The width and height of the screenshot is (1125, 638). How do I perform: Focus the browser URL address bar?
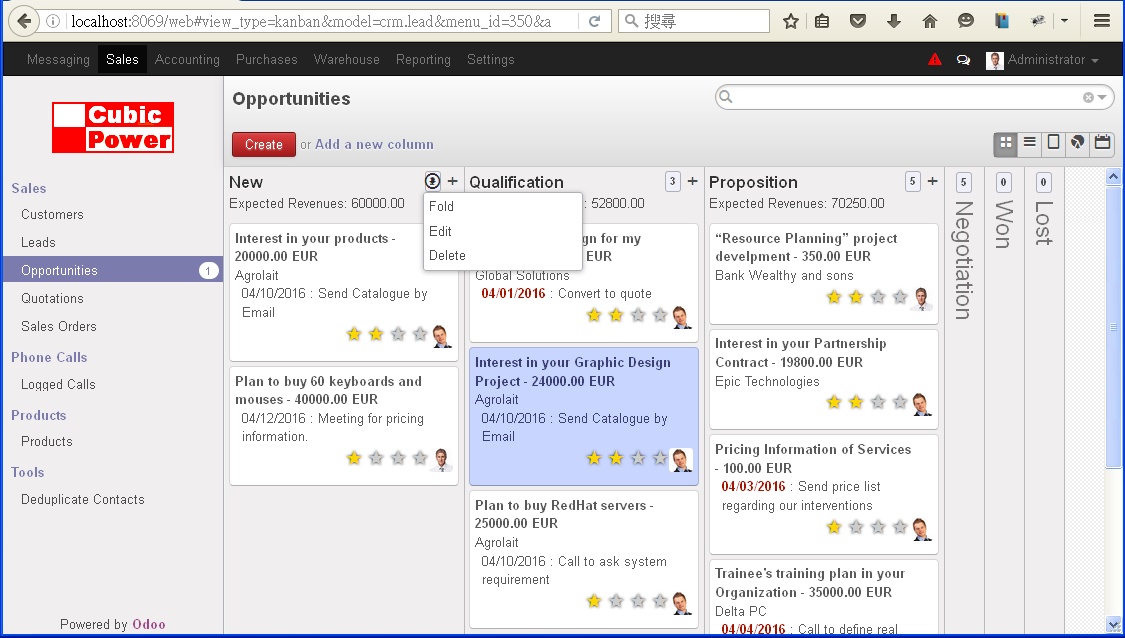tap(321, 22)
